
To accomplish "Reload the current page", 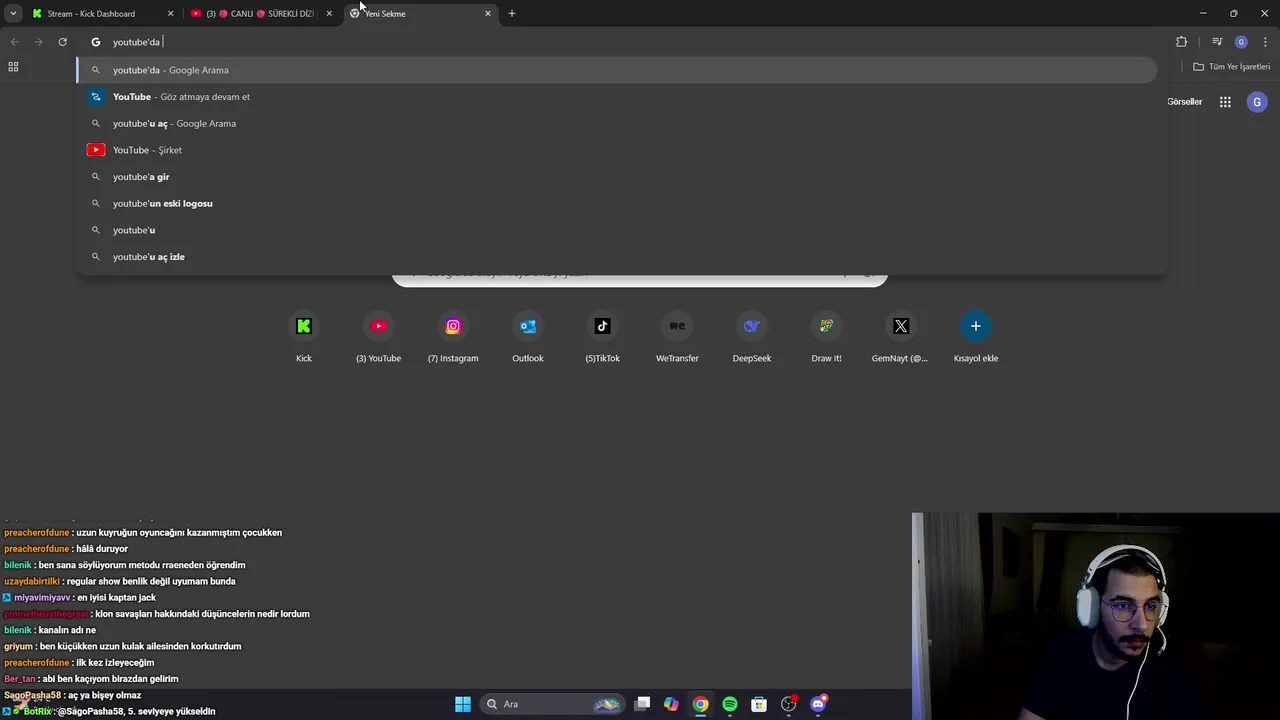I will pos(62,42).
